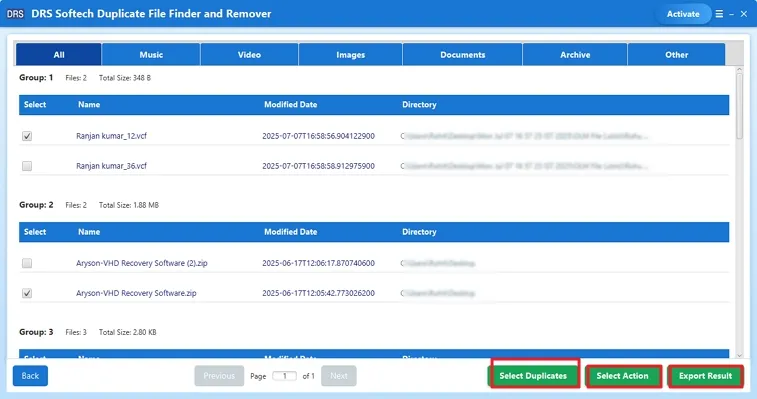
Task: Select file name Ranjan kumar_12.vcf
Action: pyautogui.click(x=112, y=136)
